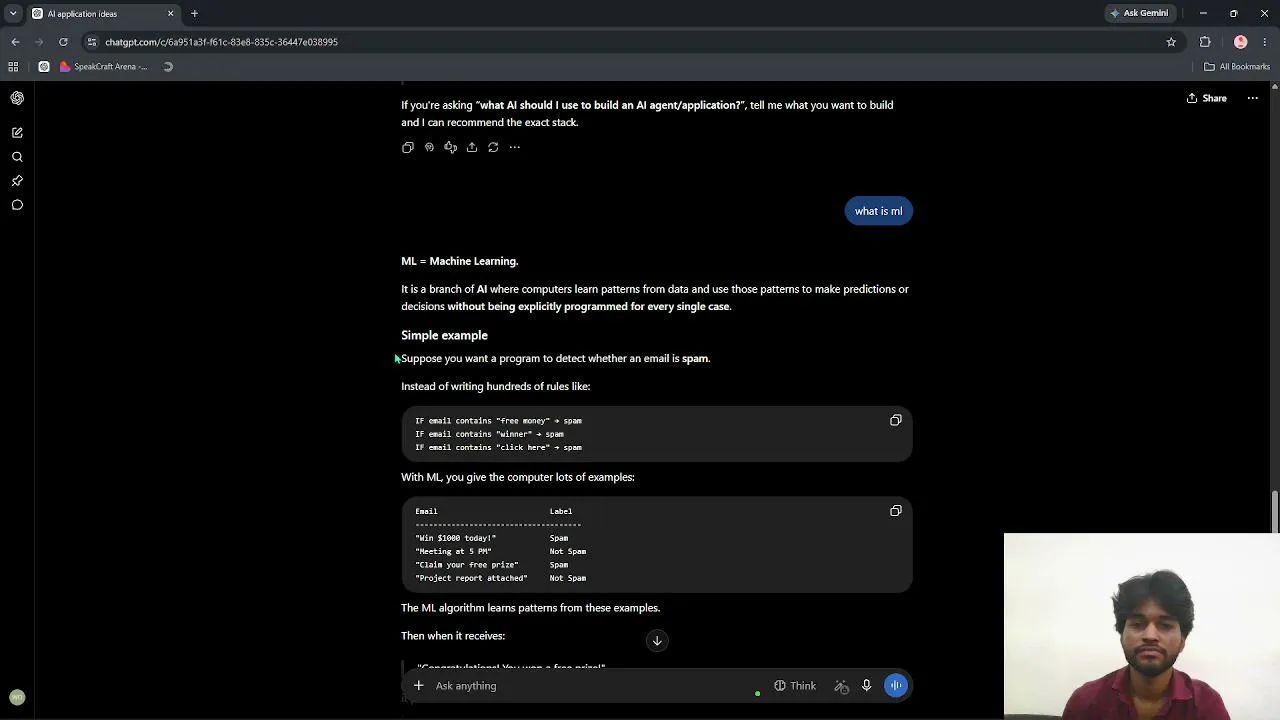Open Ask Gemini in the title bar

click(x=1139, y=13)
